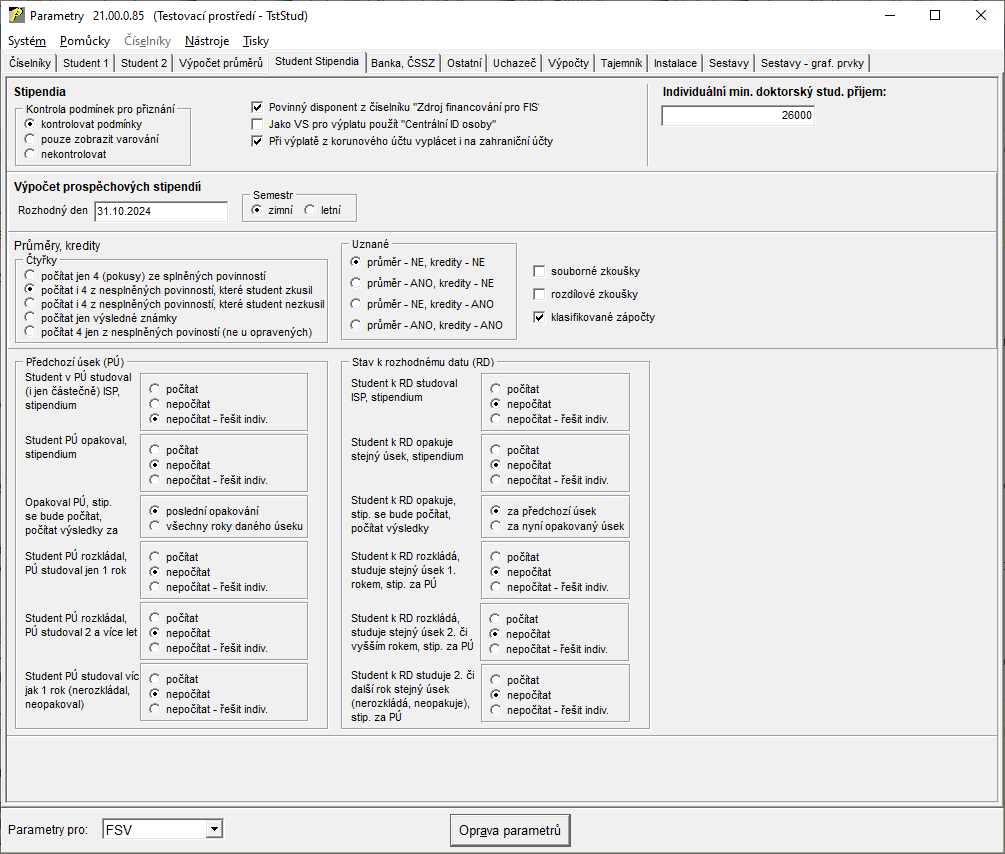The image size is (1005, 854).
Task: Click the Parametry app icon in title bar
Action: click(16, 16)
